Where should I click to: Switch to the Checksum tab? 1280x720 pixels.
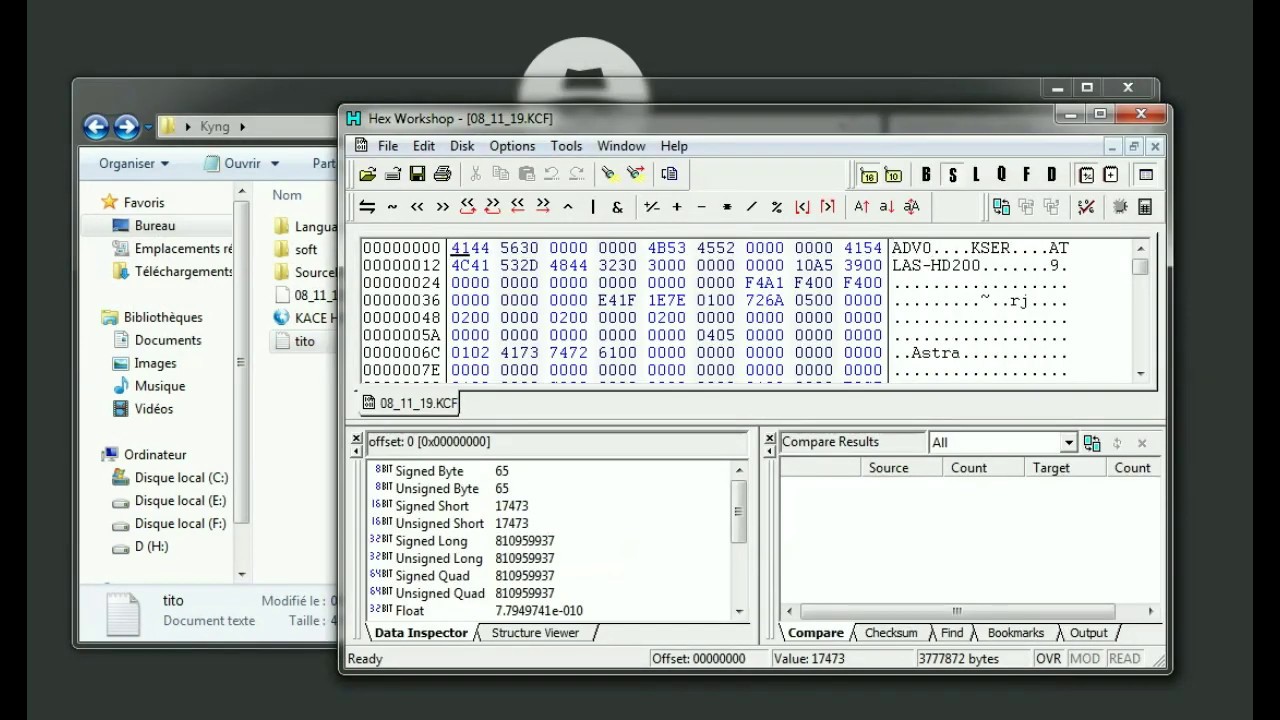tap(891, 633)
